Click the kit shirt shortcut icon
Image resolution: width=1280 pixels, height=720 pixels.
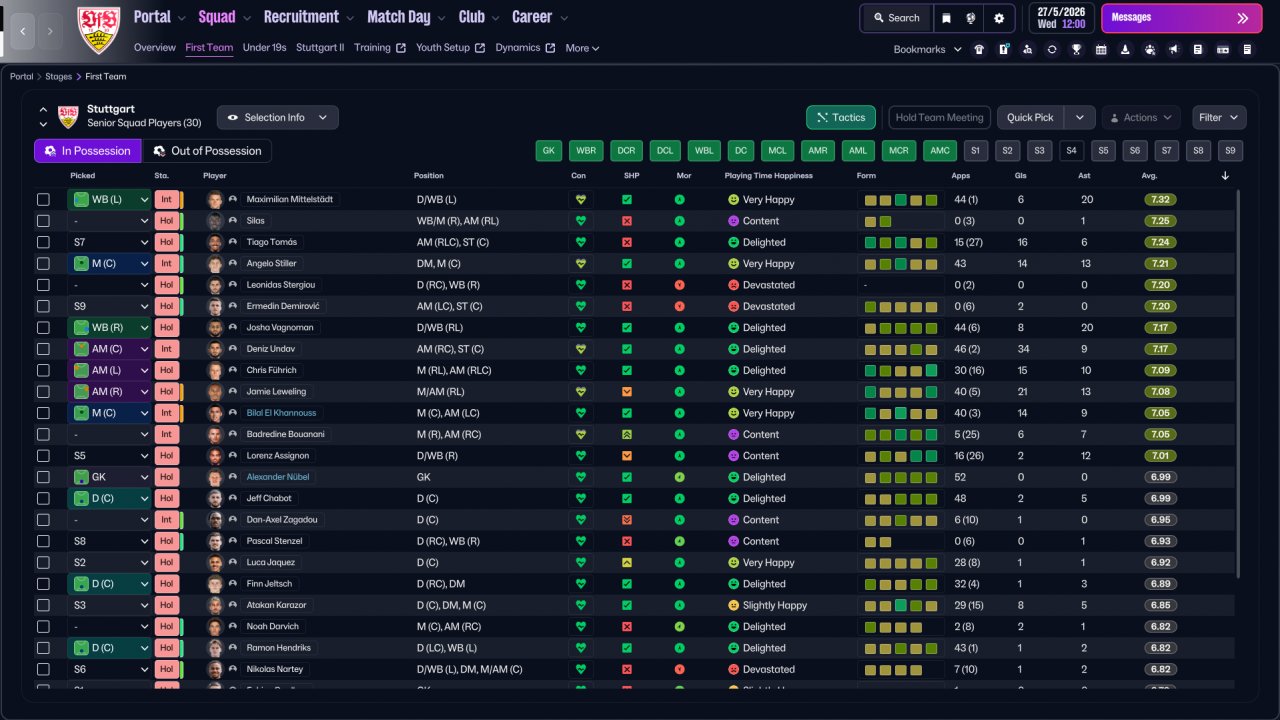(x=979, y=49)
